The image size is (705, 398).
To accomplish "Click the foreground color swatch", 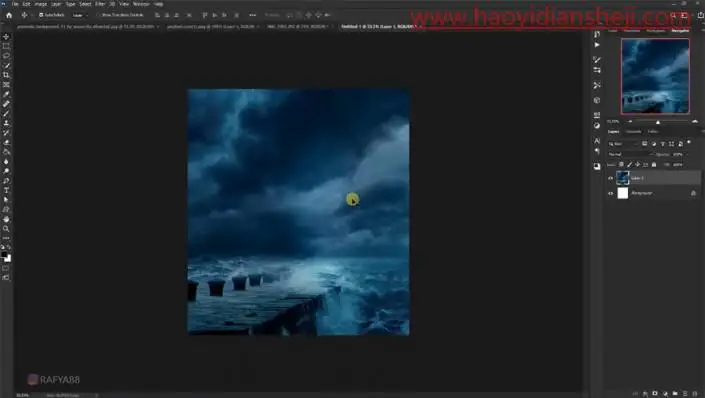I will (4, 255).
